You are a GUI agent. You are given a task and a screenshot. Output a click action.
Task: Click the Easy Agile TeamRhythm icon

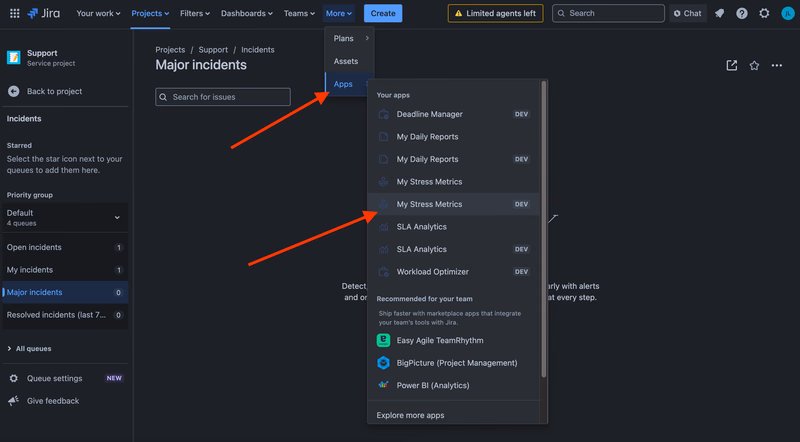coord(383,340)
